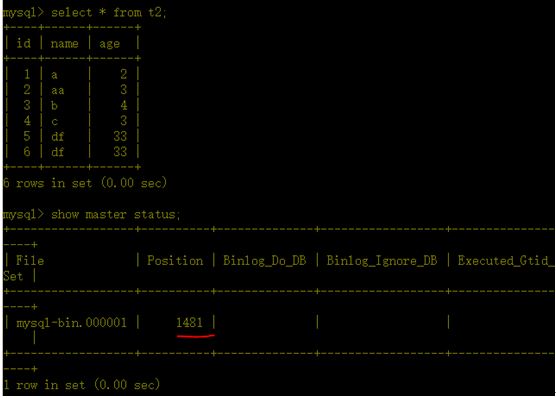Click the name value 'aa' in row 2

(58, 90)
